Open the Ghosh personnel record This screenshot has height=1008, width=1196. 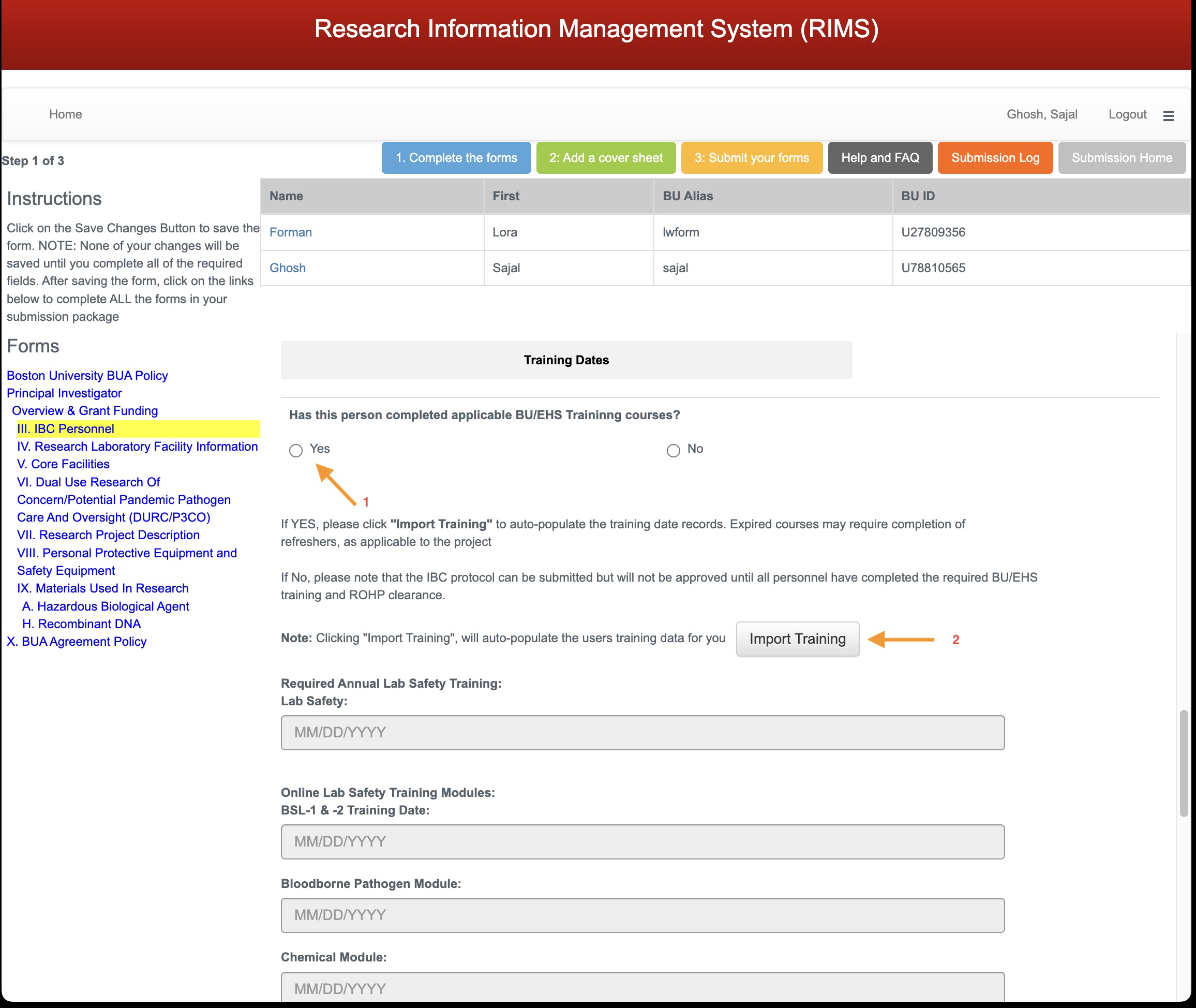pos(287,268)
